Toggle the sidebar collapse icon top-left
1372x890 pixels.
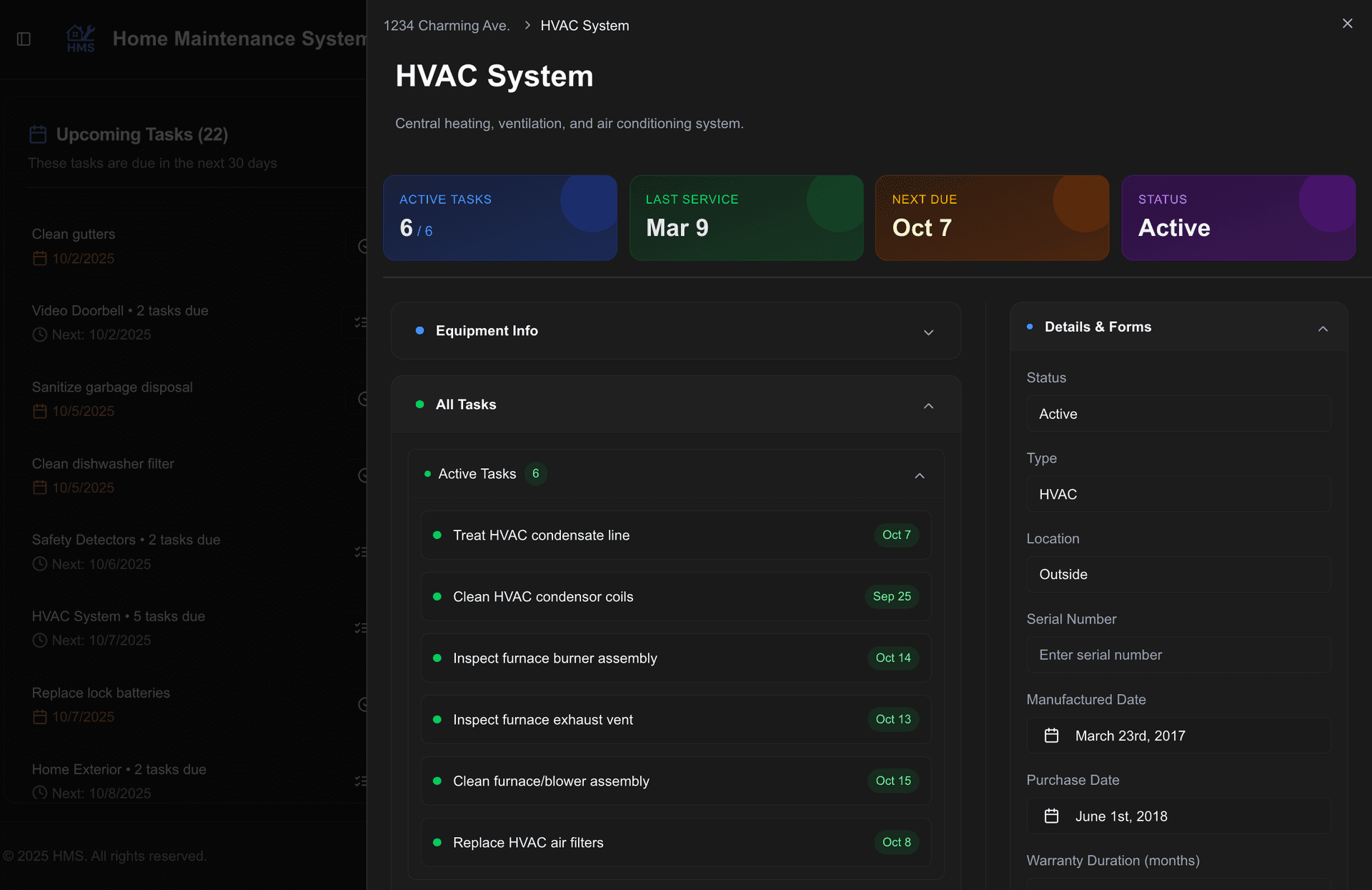pos(24,39)
